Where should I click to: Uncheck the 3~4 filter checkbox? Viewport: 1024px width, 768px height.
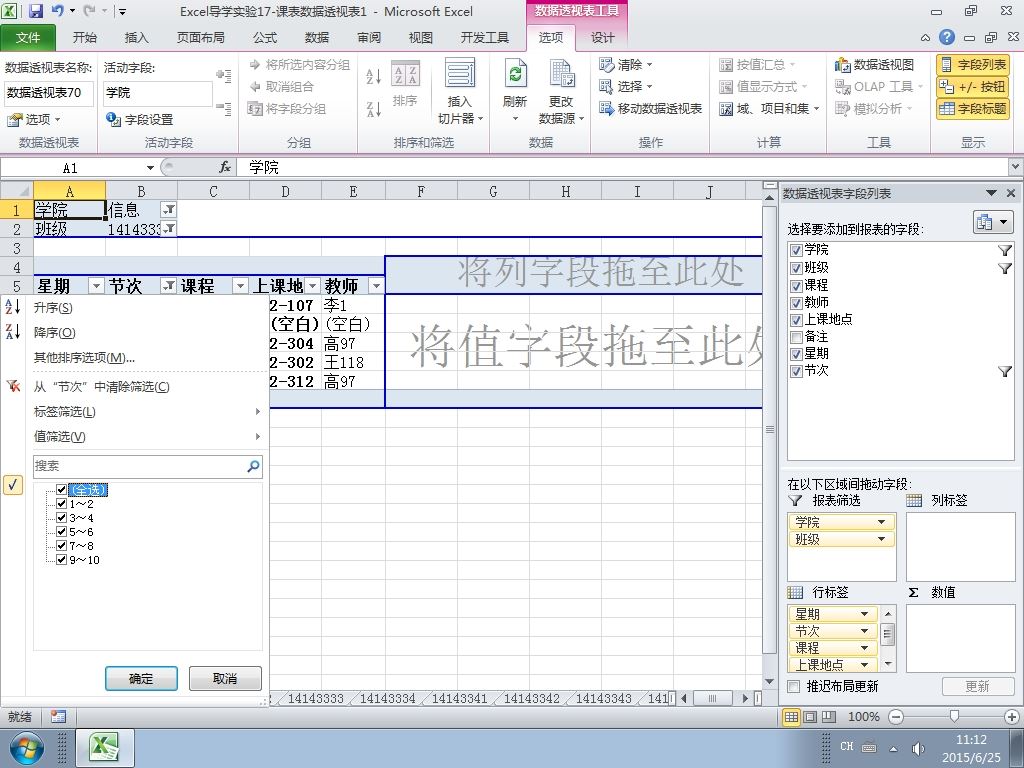[61, 517]
